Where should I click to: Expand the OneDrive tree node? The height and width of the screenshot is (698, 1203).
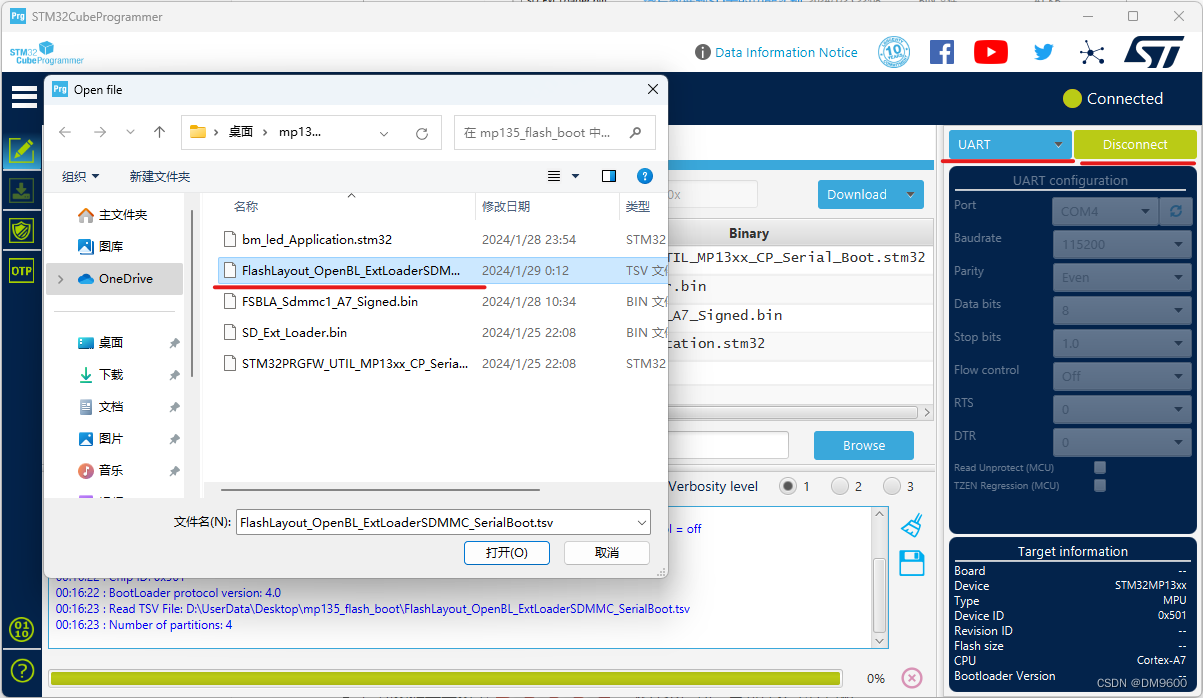coord(60,279)
